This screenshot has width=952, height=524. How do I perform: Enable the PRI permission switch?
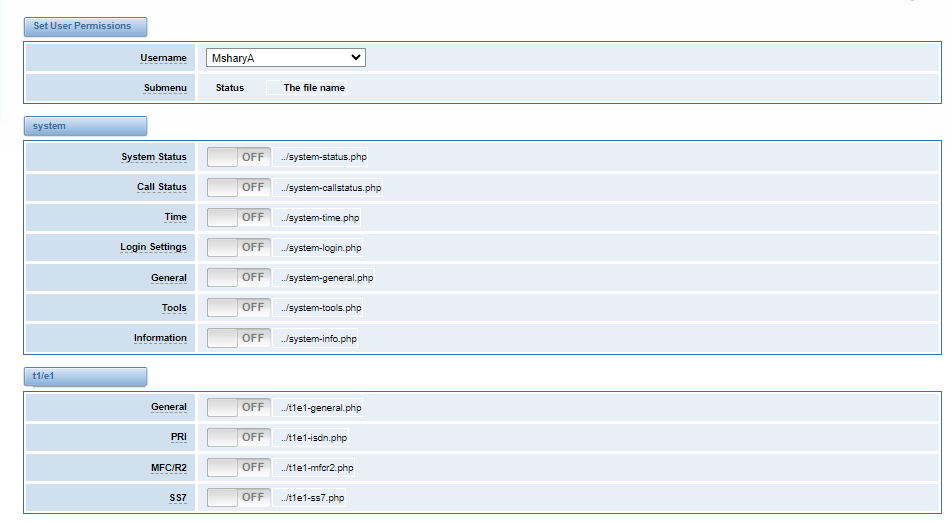239,437
